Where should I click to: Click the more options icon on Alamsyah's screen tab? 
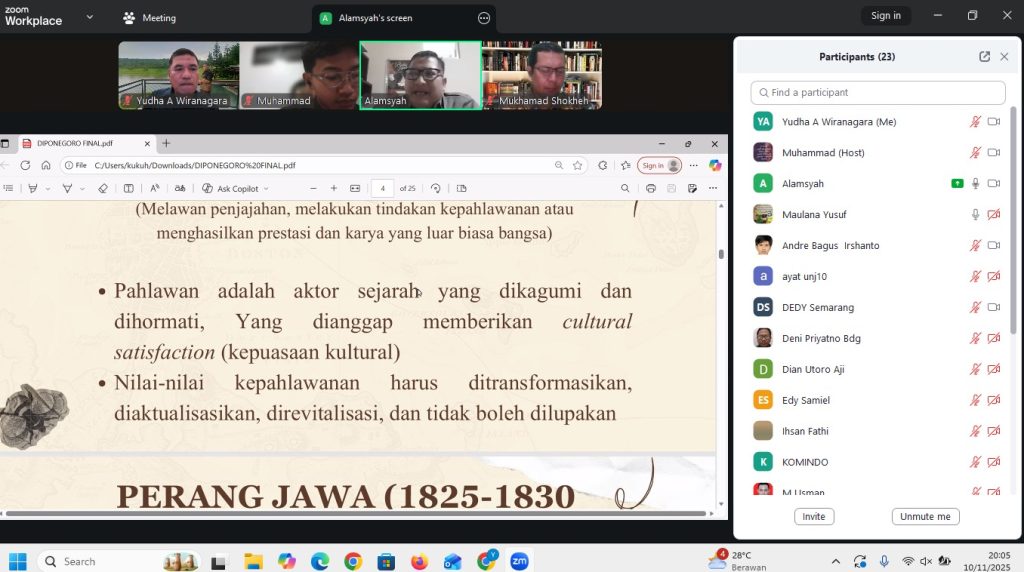pyautogui.click(x=484, y=18)
